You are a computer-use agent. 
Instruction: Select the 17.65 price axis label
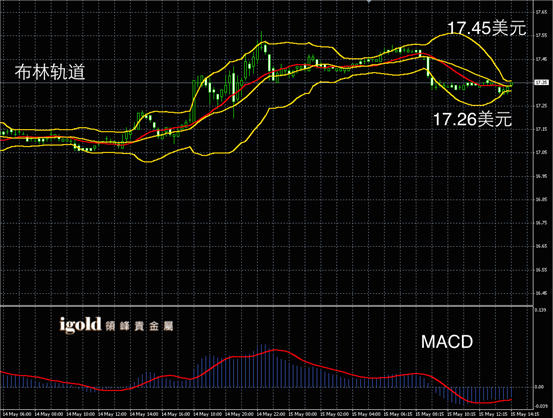click(x=541, y=12)
